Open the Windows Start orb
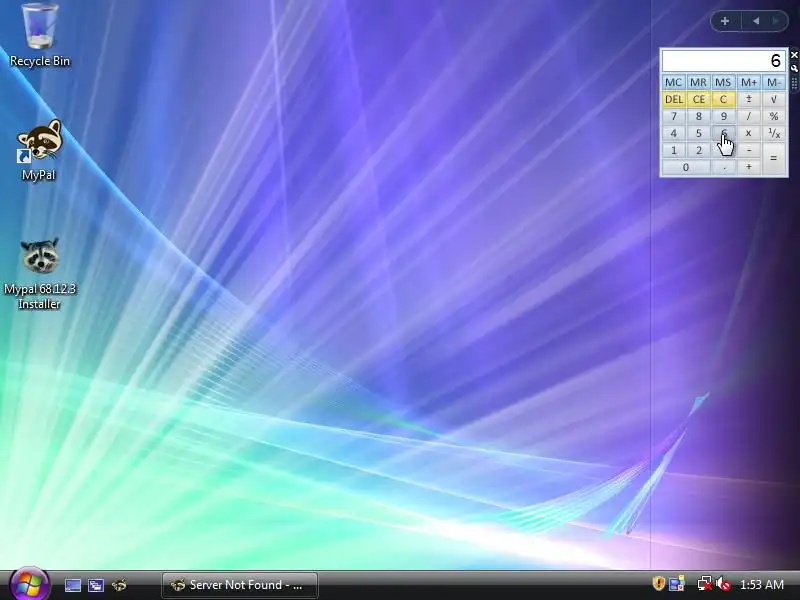 click(x=29, y=584)
